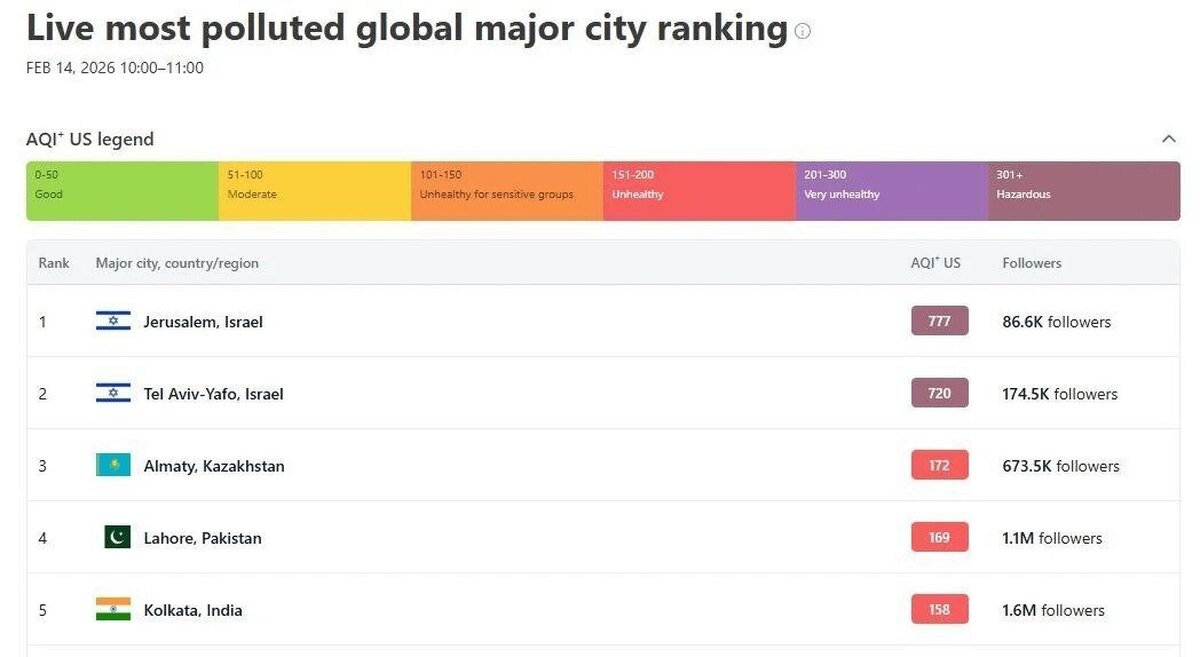Click the Followers column header
1200x657 pixels.
point(1032,263)
